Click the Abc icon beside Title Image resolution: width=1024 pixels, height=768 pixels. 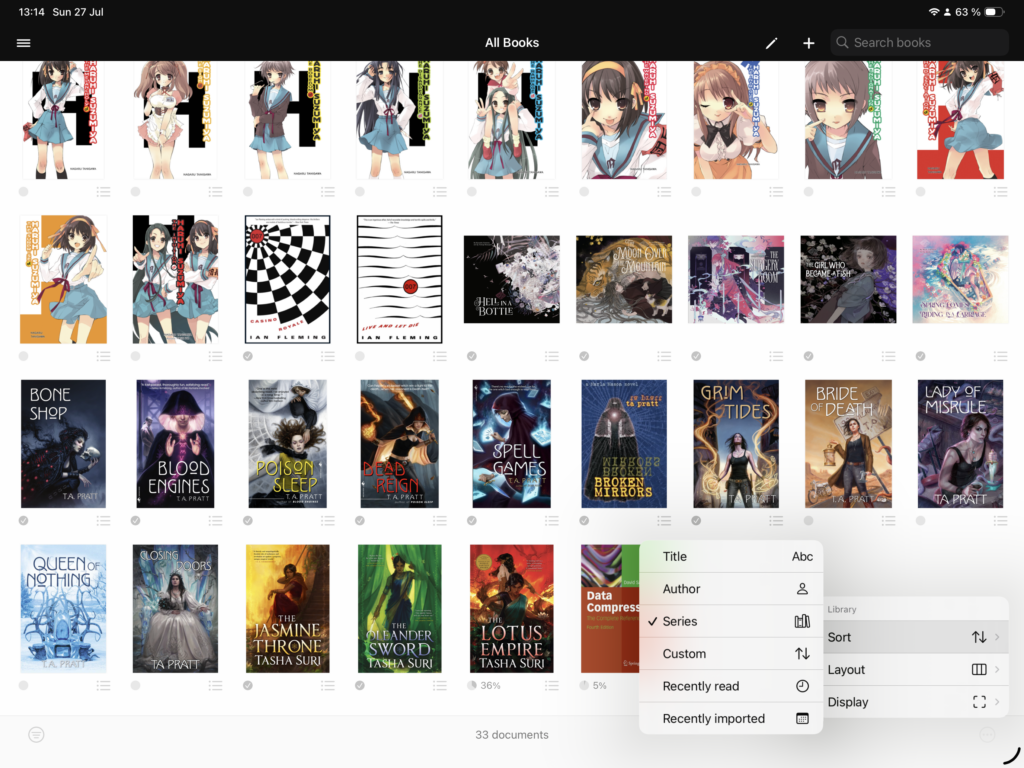pyautogui.click(x=802, y=556)
